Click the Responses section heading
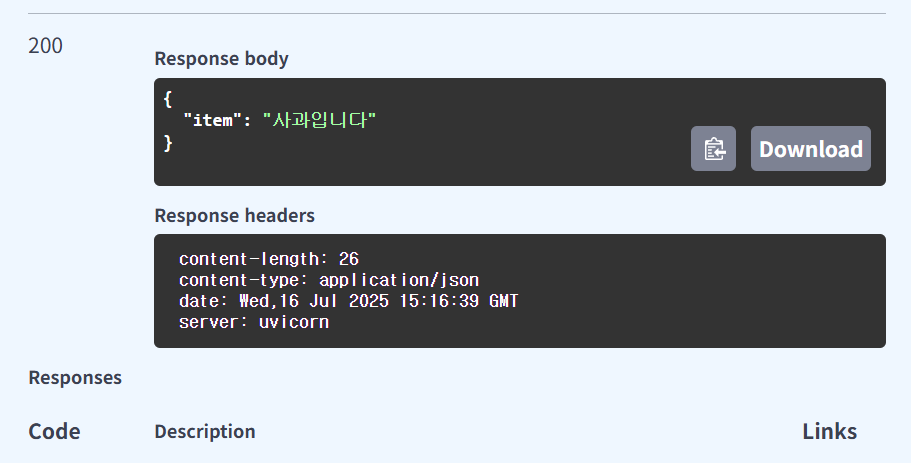The image size is (911, 463). point(75,378)
